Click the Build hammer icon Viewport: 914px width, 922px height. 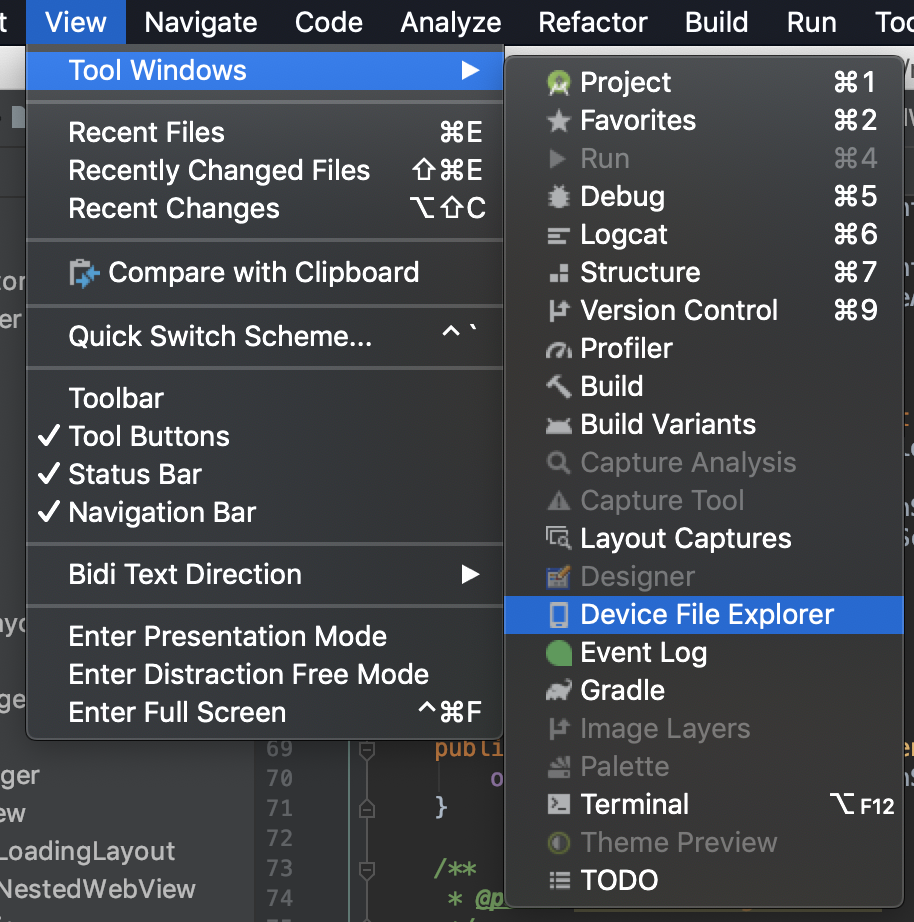(x=558, y=387)
